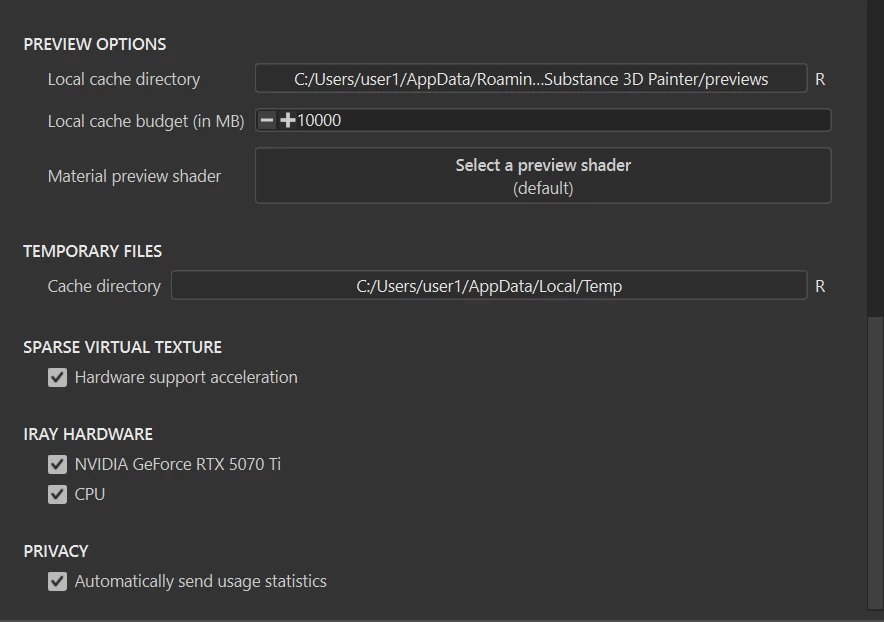The width and height of the screenshot is (884, 622).
Task: Click the Local cache directory label
Action: click(124, 79)
